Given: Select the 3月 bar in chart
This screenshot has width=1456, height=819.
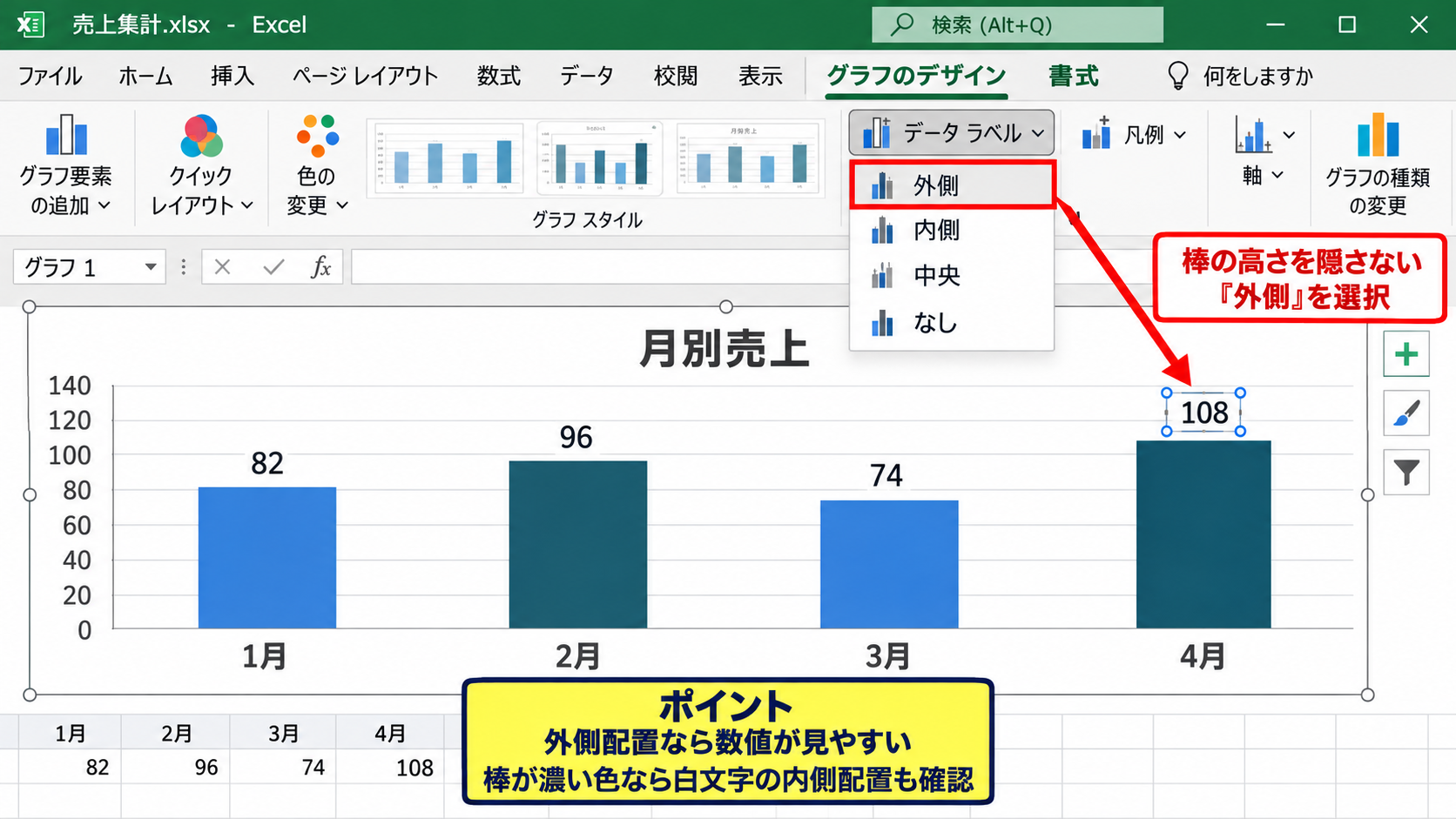Looking at the screenshot, I should coord(889,564).
